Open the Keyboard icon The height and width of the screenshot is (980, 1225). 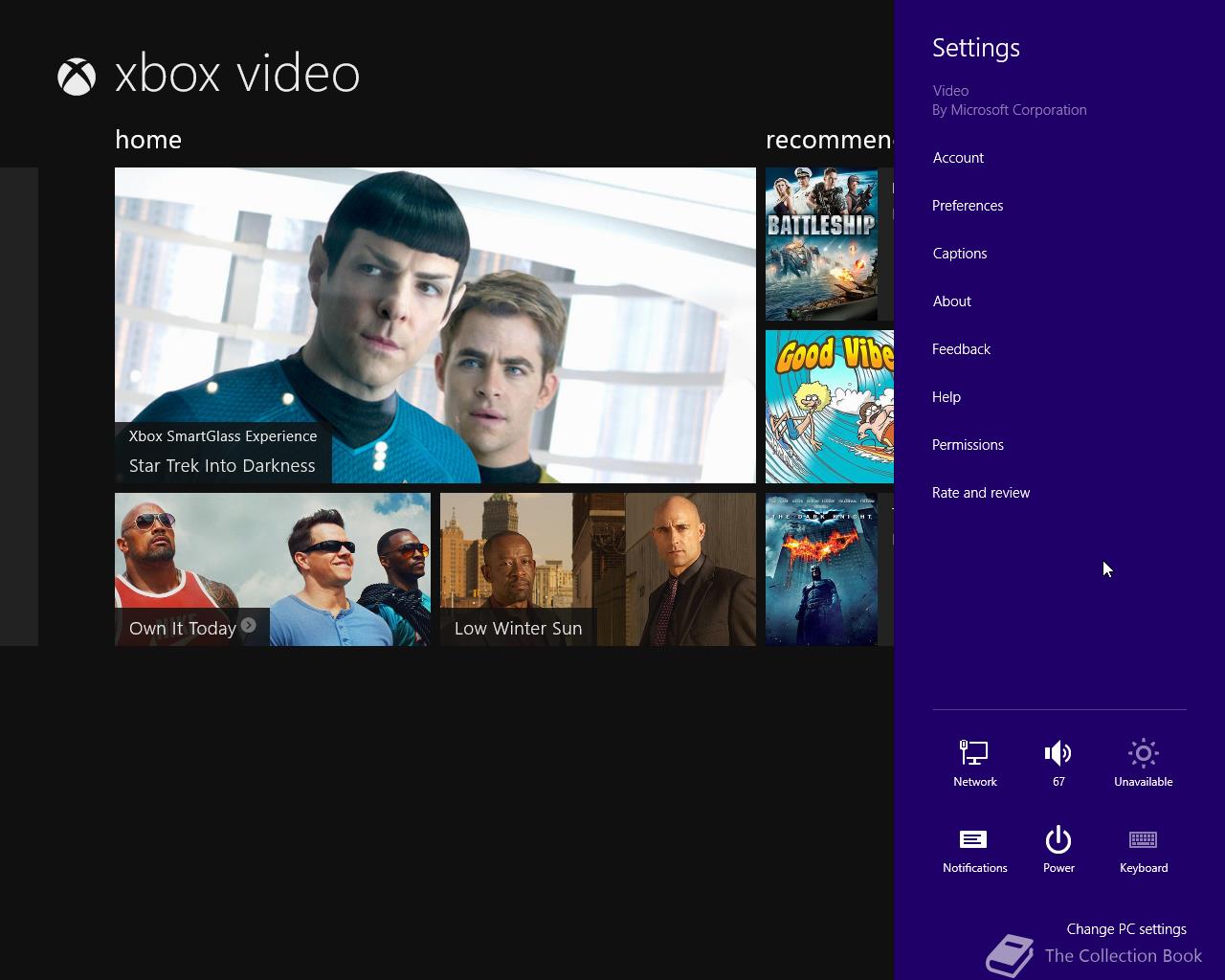point(1143,839)
